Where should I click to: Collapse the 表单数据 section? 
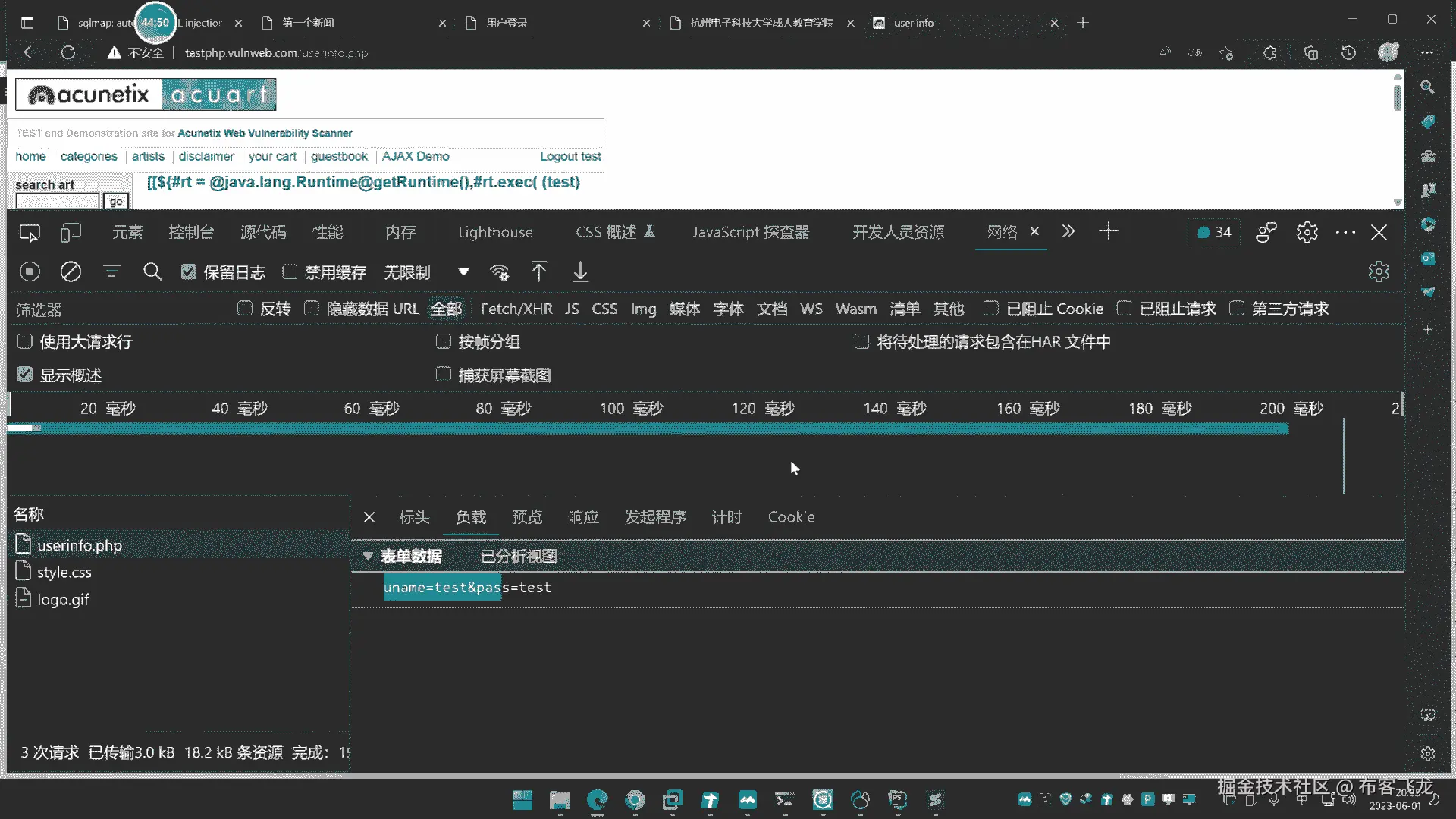[368, 556]
